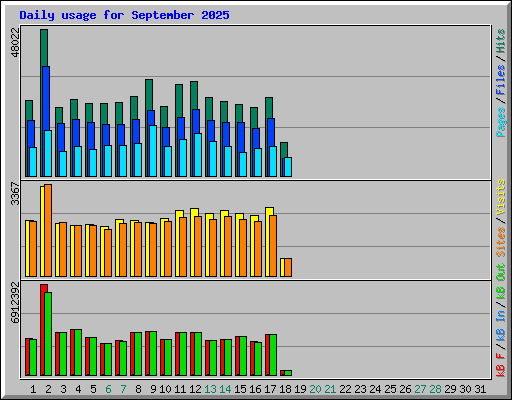Screen dimensions: 512x400
Task: Click the green day 13 weekend label
Action: [x=210, y=389]
